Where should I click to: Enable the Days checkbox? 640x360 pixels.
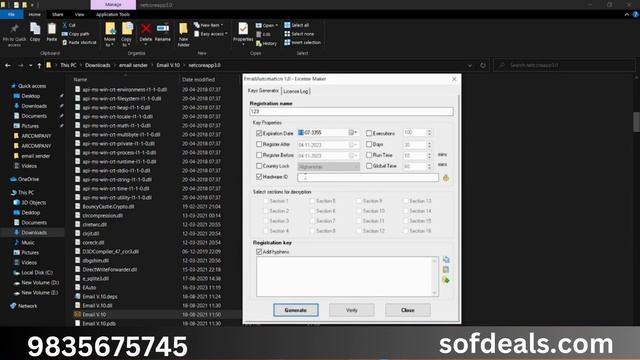369,144
